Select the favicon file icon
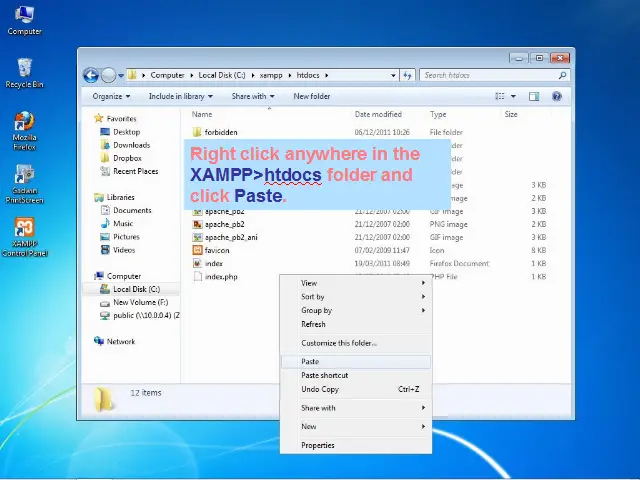The width and height of the screenshot is (640, 480). (197, 250)
